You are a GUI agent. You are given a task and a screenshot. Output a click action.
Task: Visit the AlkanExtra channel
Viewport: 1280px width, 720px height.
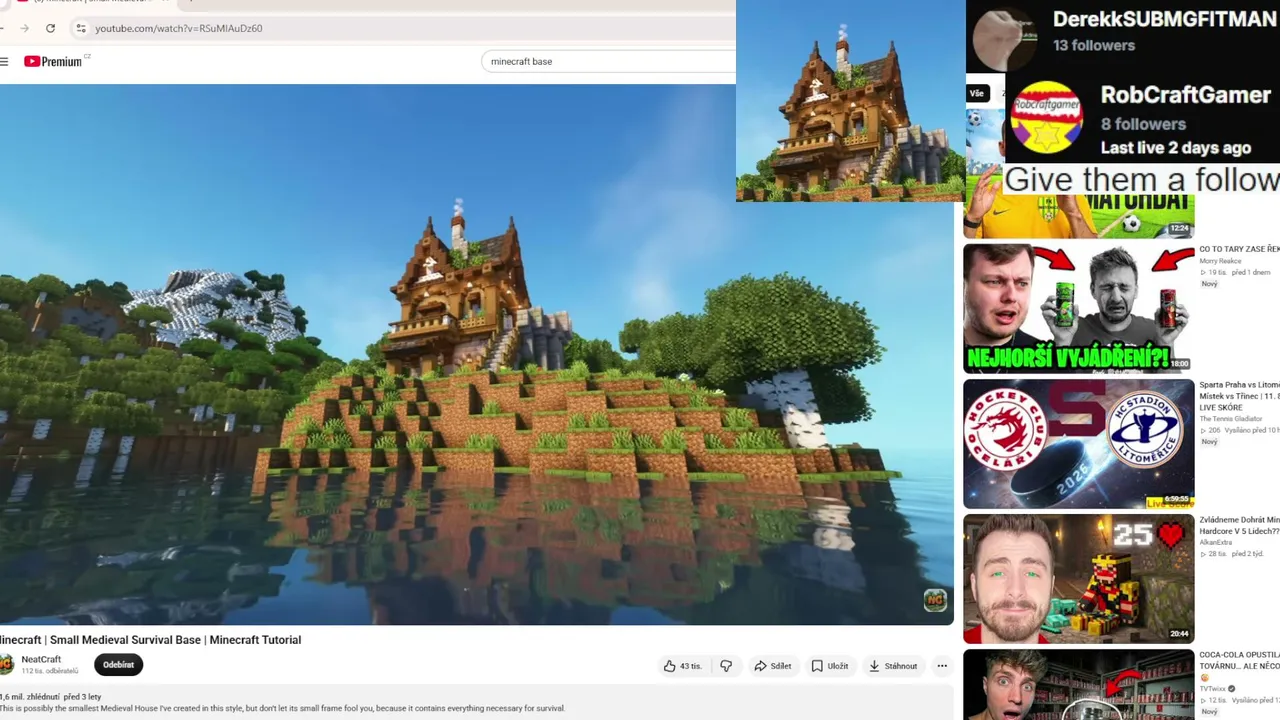1215,542
